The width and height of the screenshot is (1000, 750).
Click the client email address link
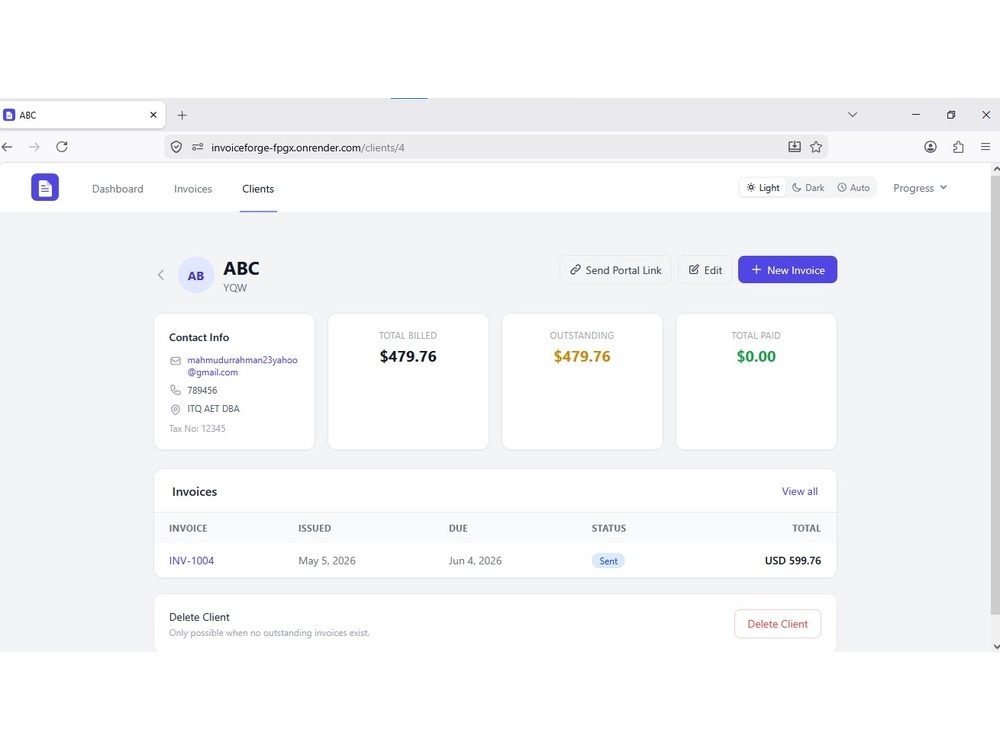[x=242, y=366]
